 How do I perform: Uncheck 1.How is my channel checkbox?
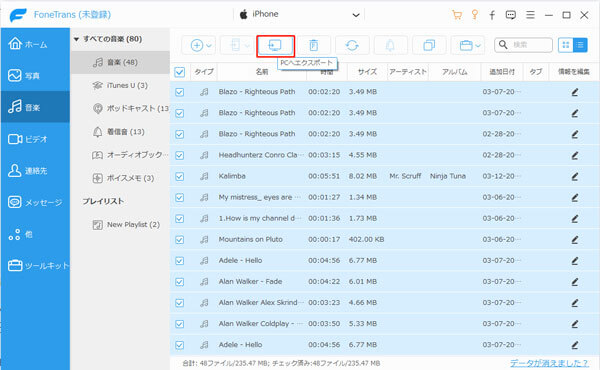pos(179,218)
